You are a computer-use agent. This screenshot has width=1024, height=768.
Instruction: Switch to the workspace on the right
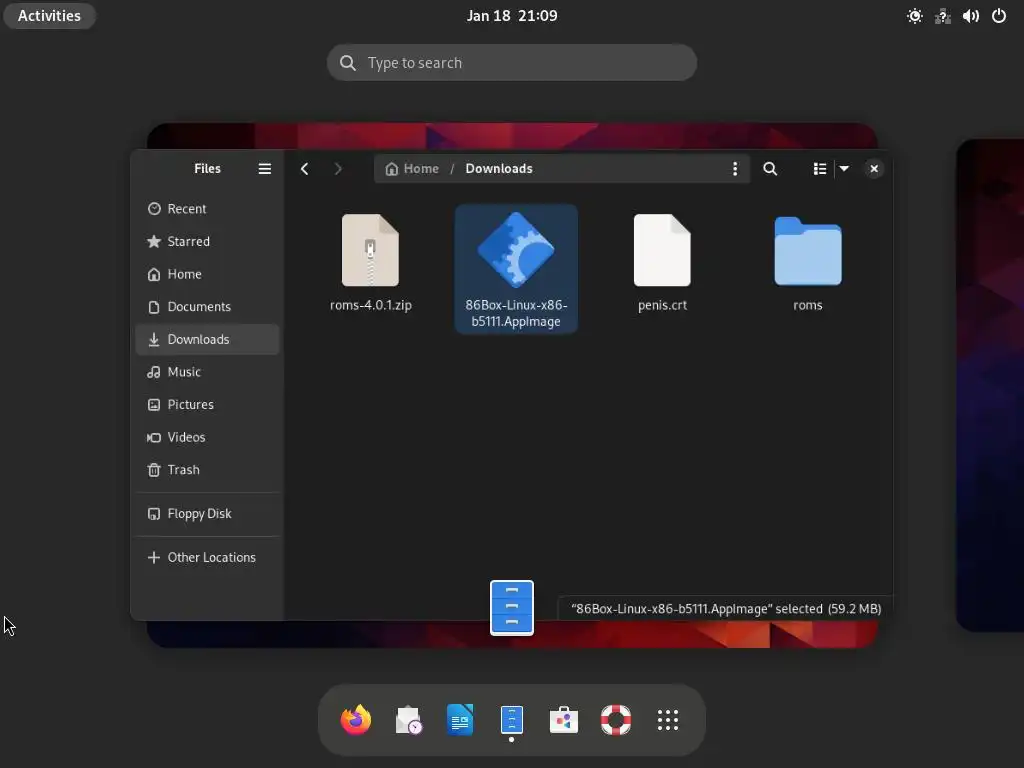[990, 385]
